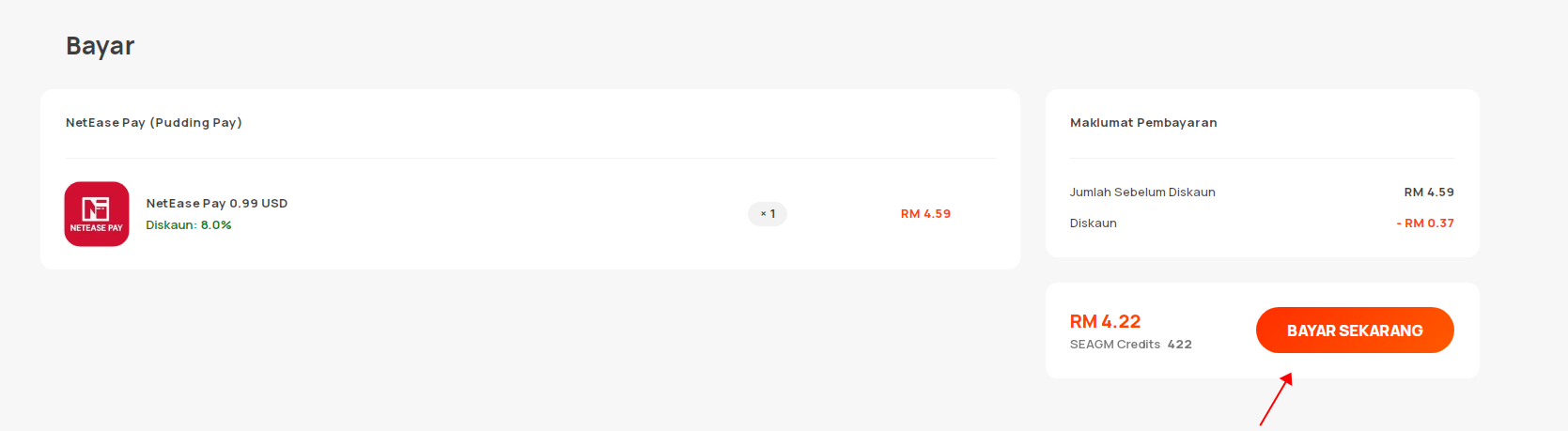The image size is (1568, 431).
Task: Click the green Diskaun: 8.0% label
Action: click(x=189, y=225)
